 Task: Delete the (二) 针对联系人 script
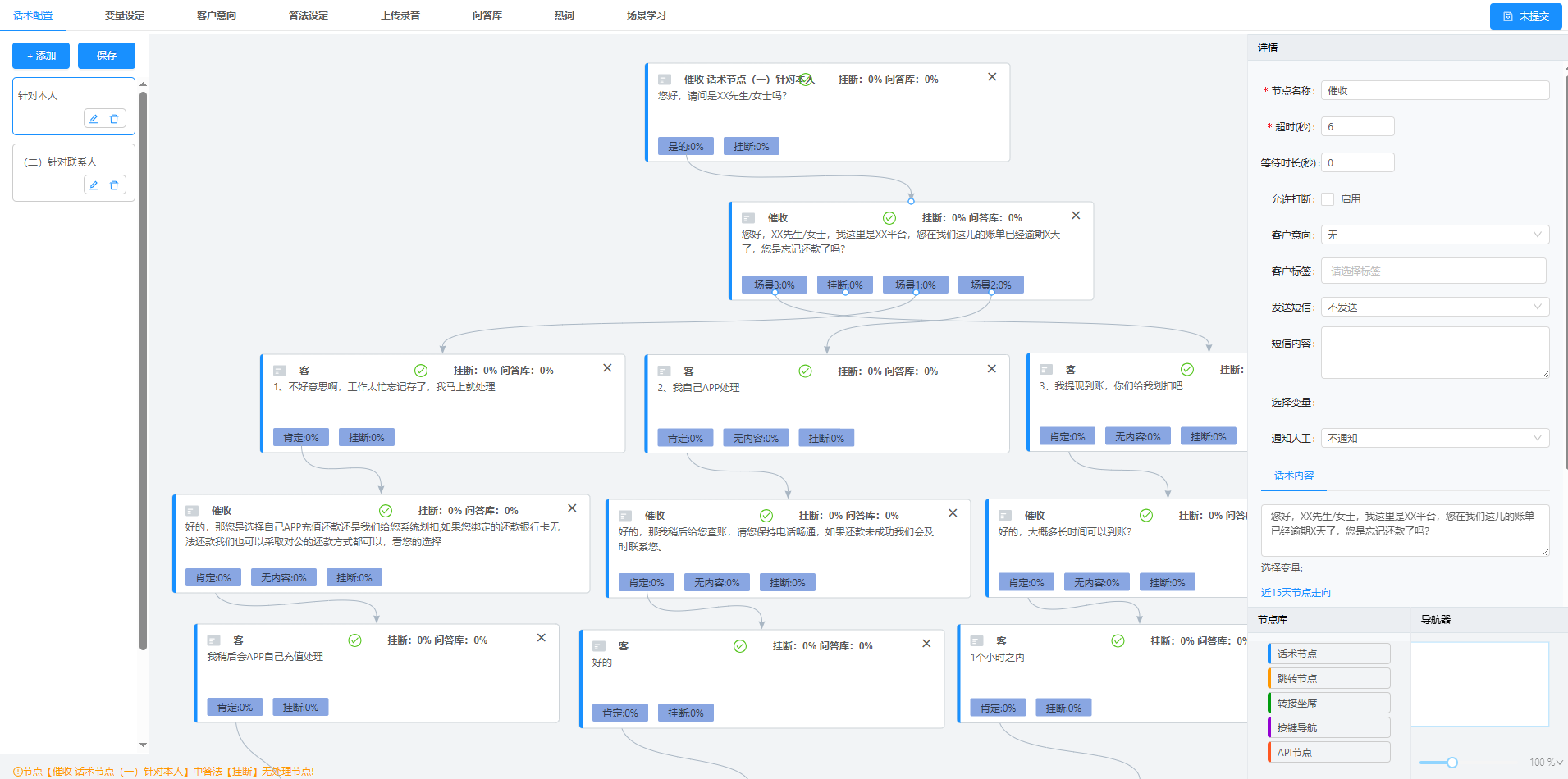[114, 185]
